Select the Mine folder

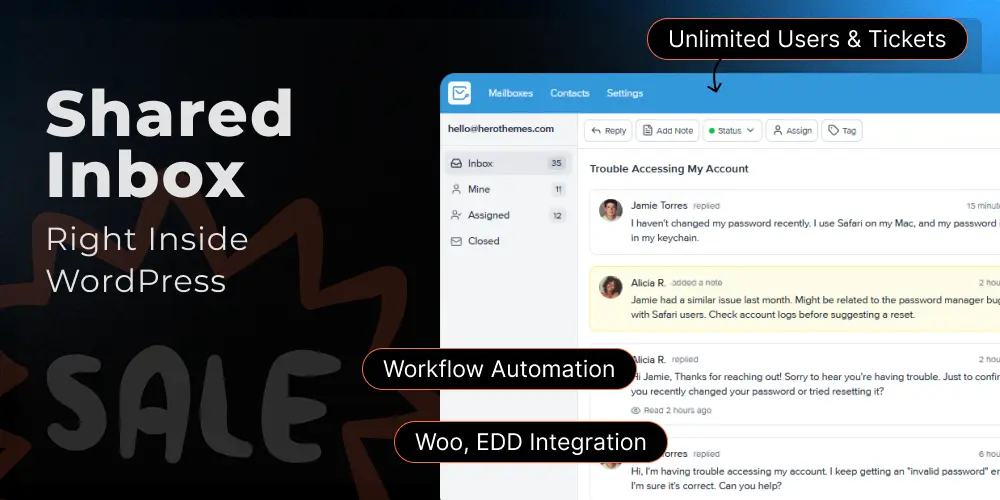pyautogui.click(x=479, y=189)
